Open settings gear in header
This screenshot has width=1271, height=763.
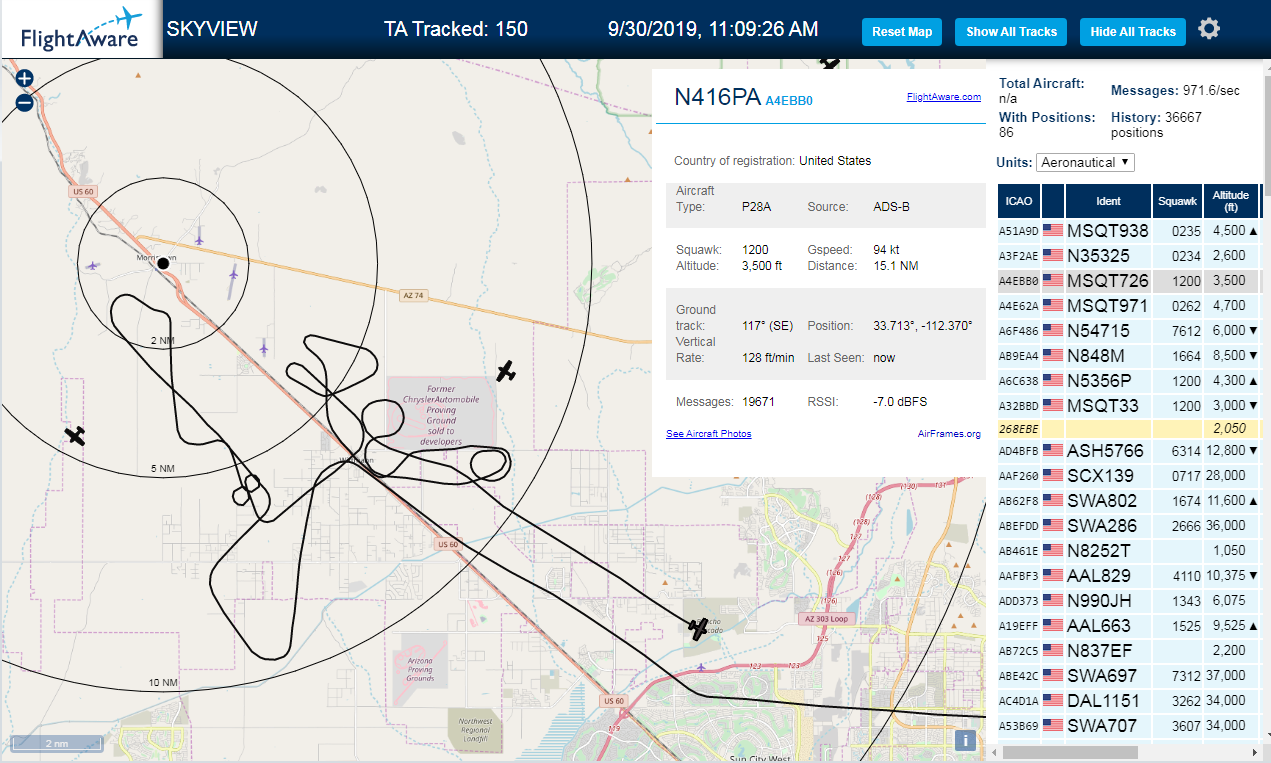[1209, 29]
